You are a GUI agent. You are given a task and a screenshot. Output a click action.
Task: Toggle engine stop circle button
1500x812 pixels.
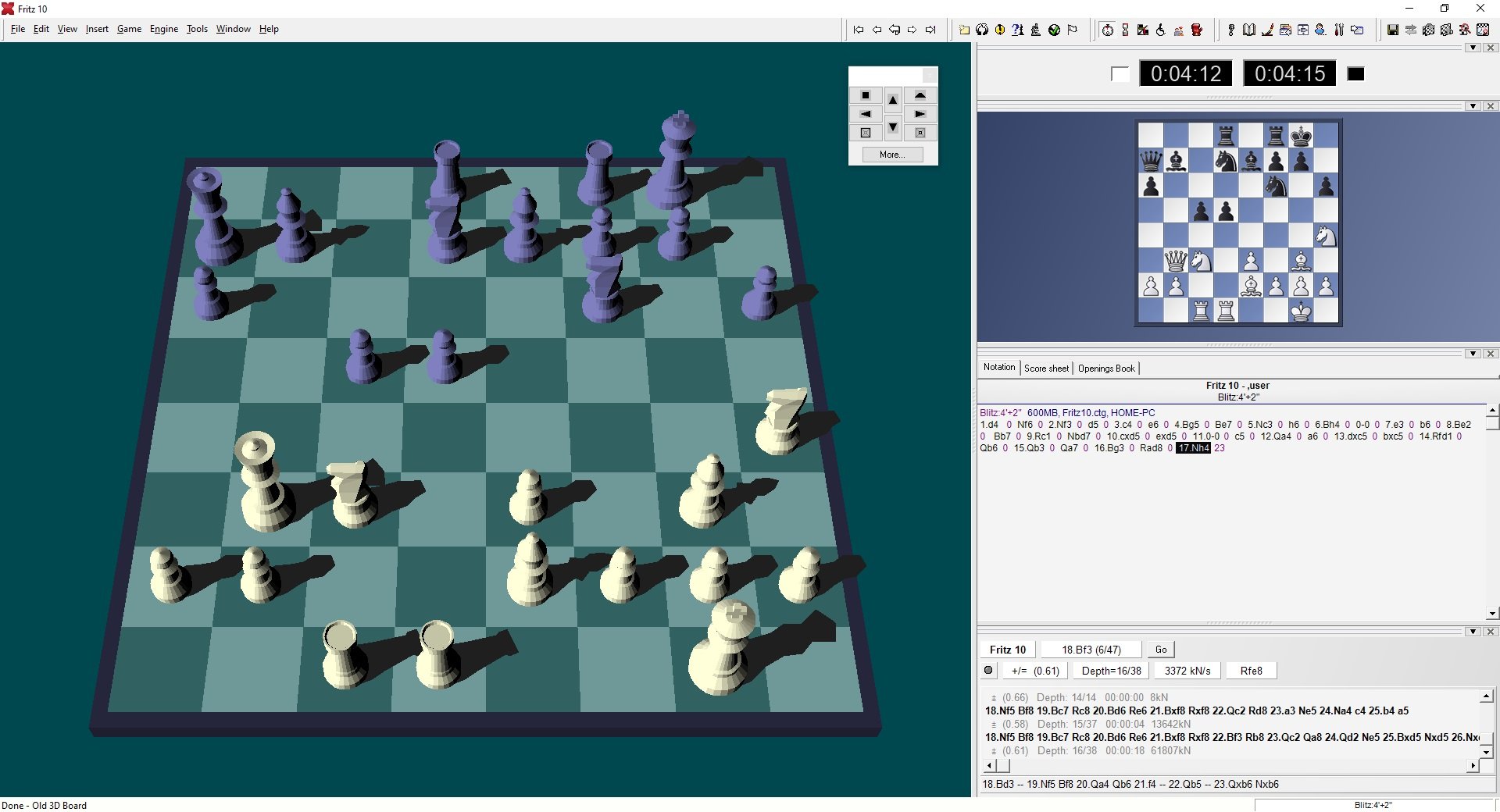(x=988, y=670)
